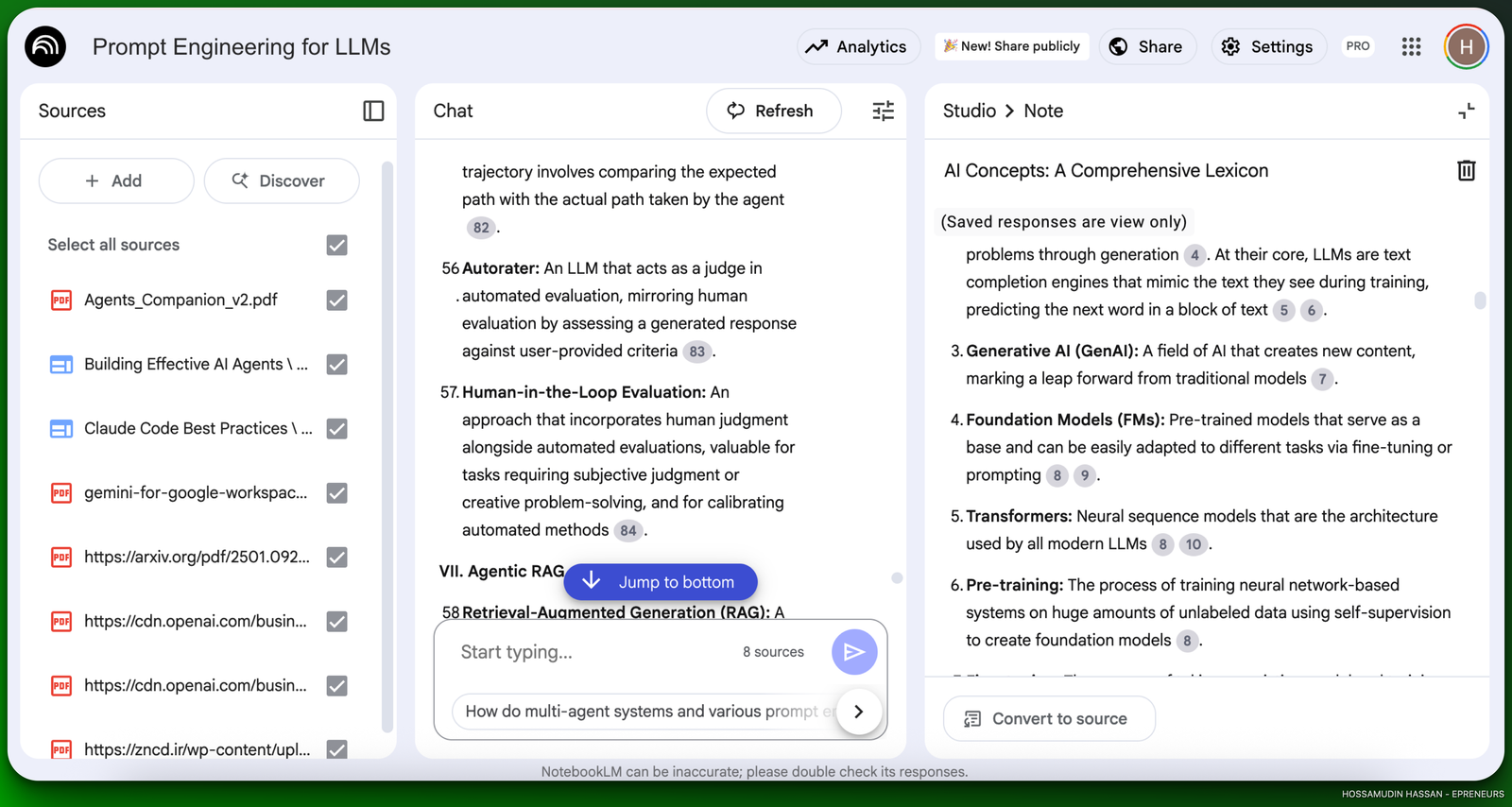Click the Sources panel scrollbar
Image resolution: width=1512 pixels, height=807 pixels.
pos(387,447)
